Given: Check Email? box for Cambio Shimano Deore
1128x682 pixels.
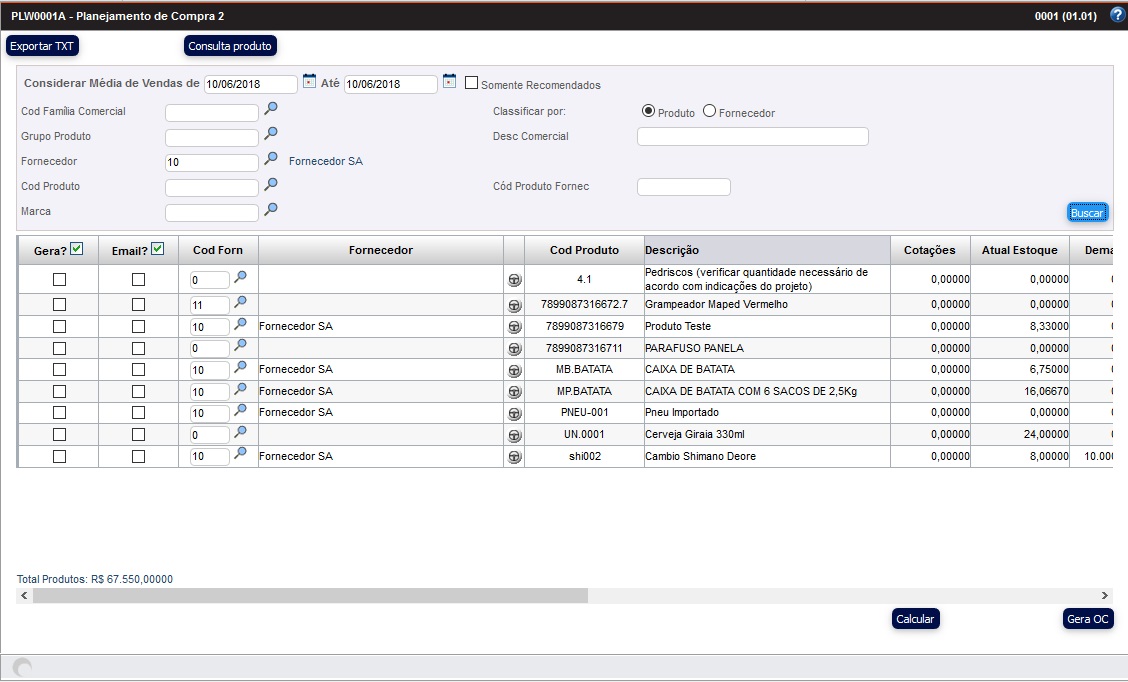Looking at the screenshot, I should point(138,456).
